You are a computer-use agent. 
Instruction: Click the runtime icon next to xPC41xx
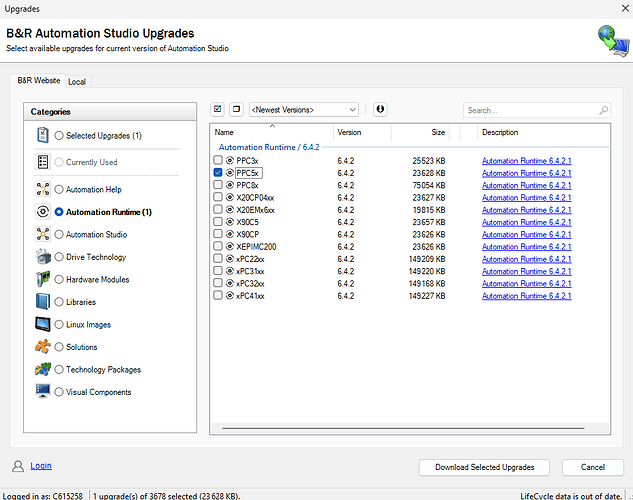pyautogui.click(x=230, y=295)
